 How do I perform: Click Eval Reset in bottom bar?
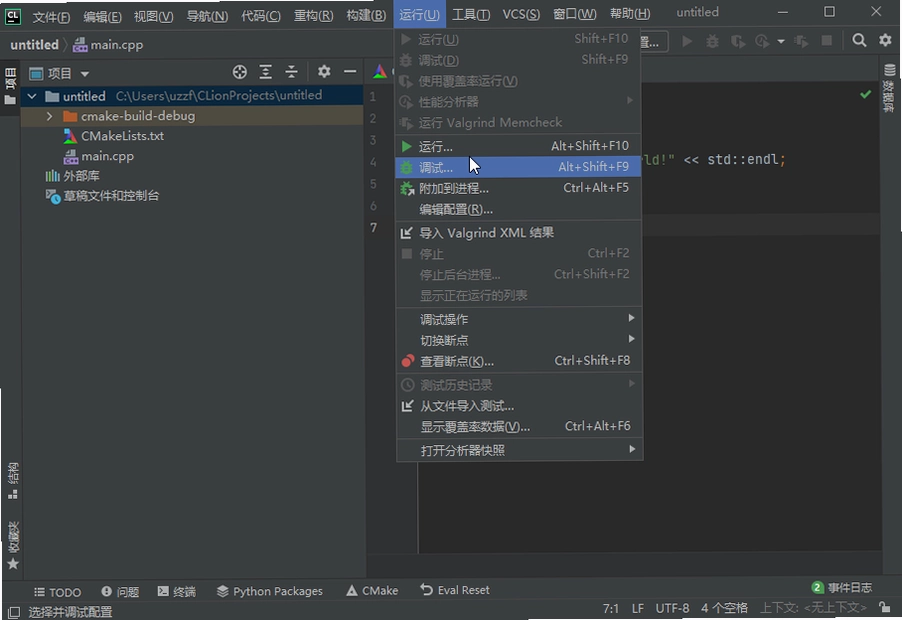(x=454, y=590)
